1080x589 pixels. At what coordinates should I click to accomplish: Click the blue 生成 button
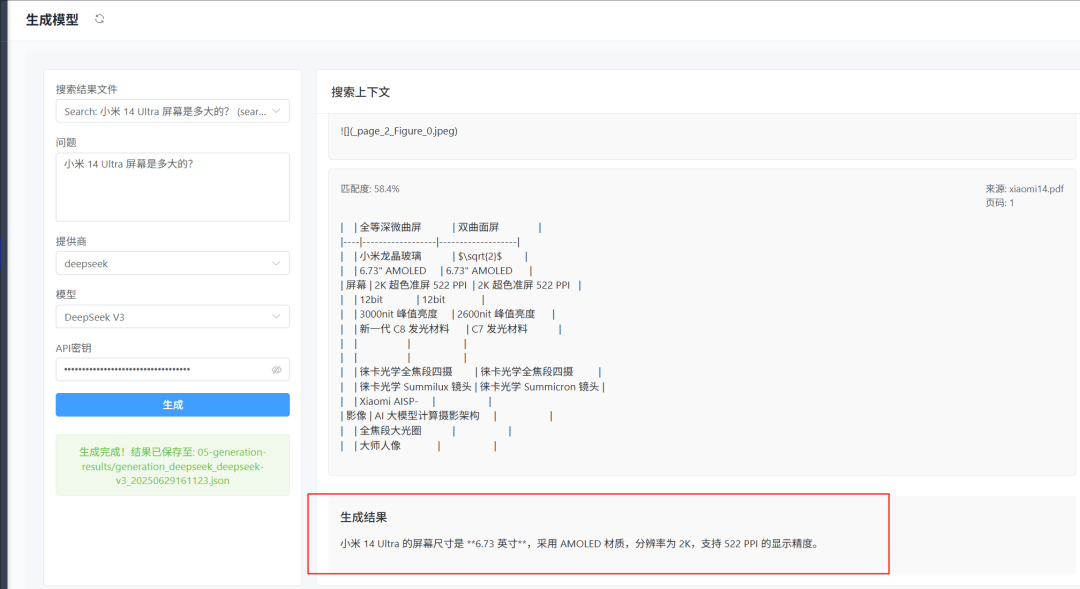tap(172, 405)
